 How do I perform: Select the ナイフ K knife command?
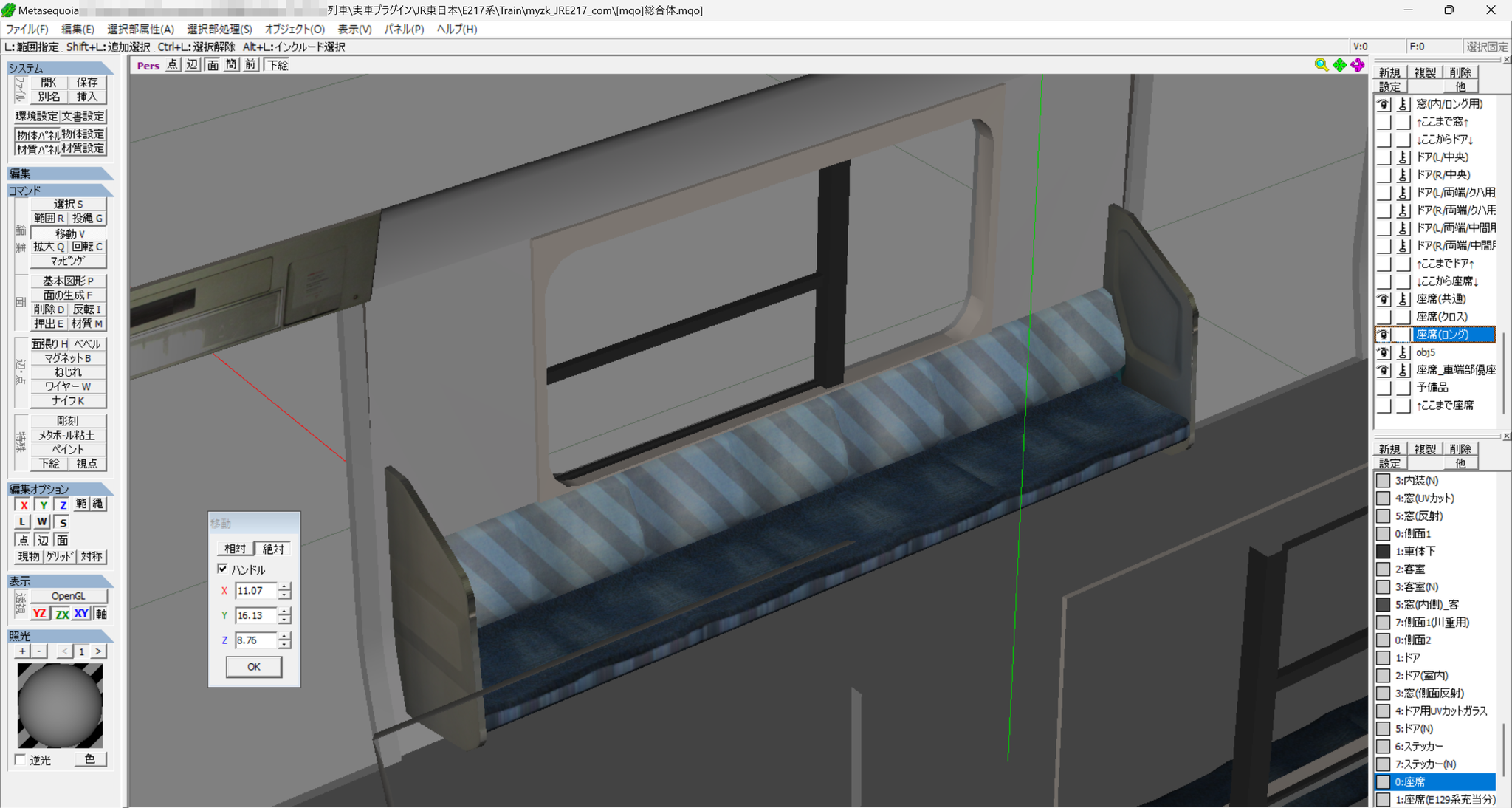(68, 400)
